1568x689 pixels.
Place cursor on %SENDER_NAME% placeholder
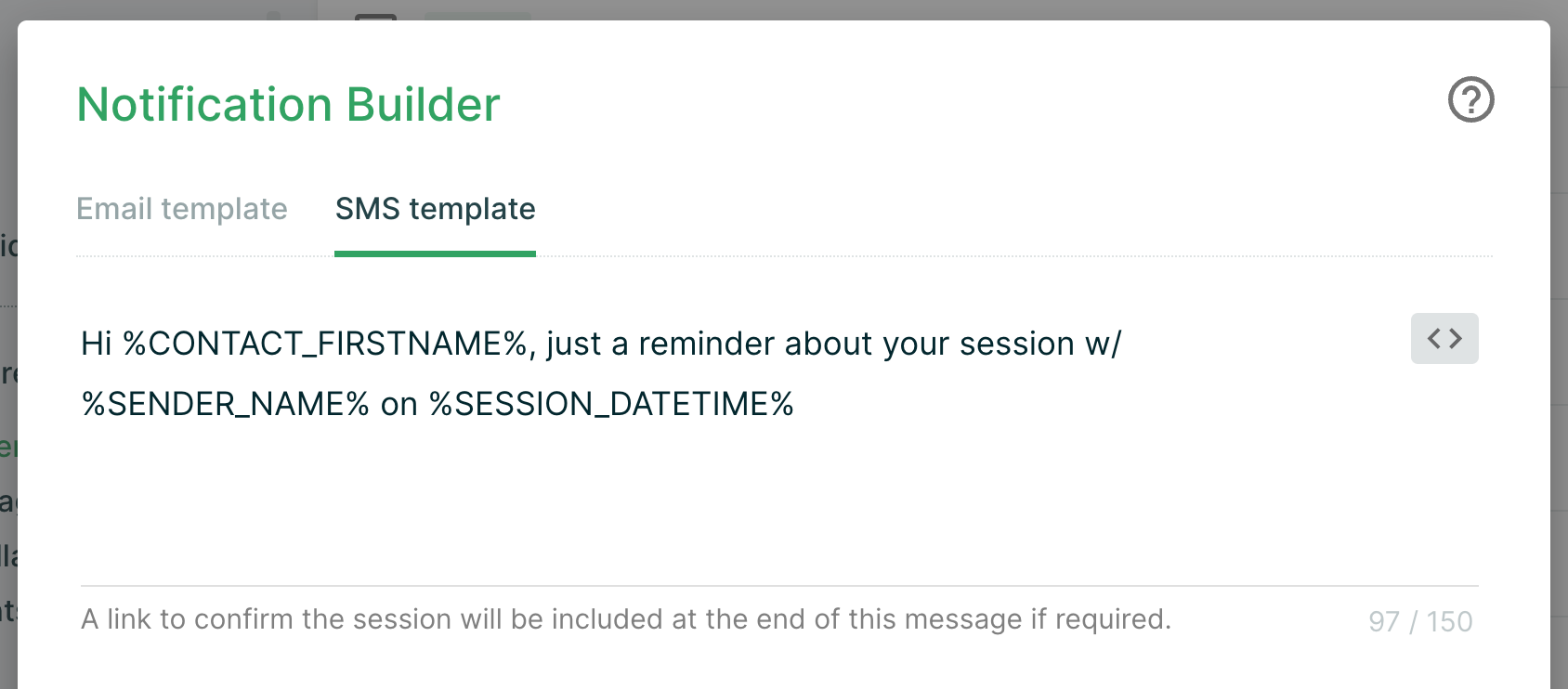(226, 404)
